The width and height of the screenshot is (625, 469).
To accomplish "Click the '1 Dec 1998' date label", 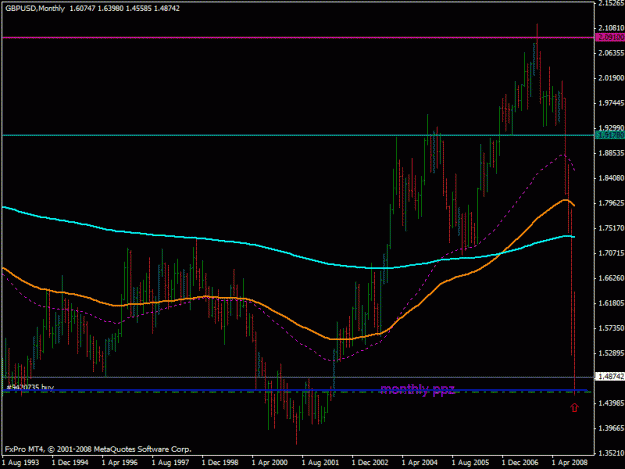I will point(220,462).
